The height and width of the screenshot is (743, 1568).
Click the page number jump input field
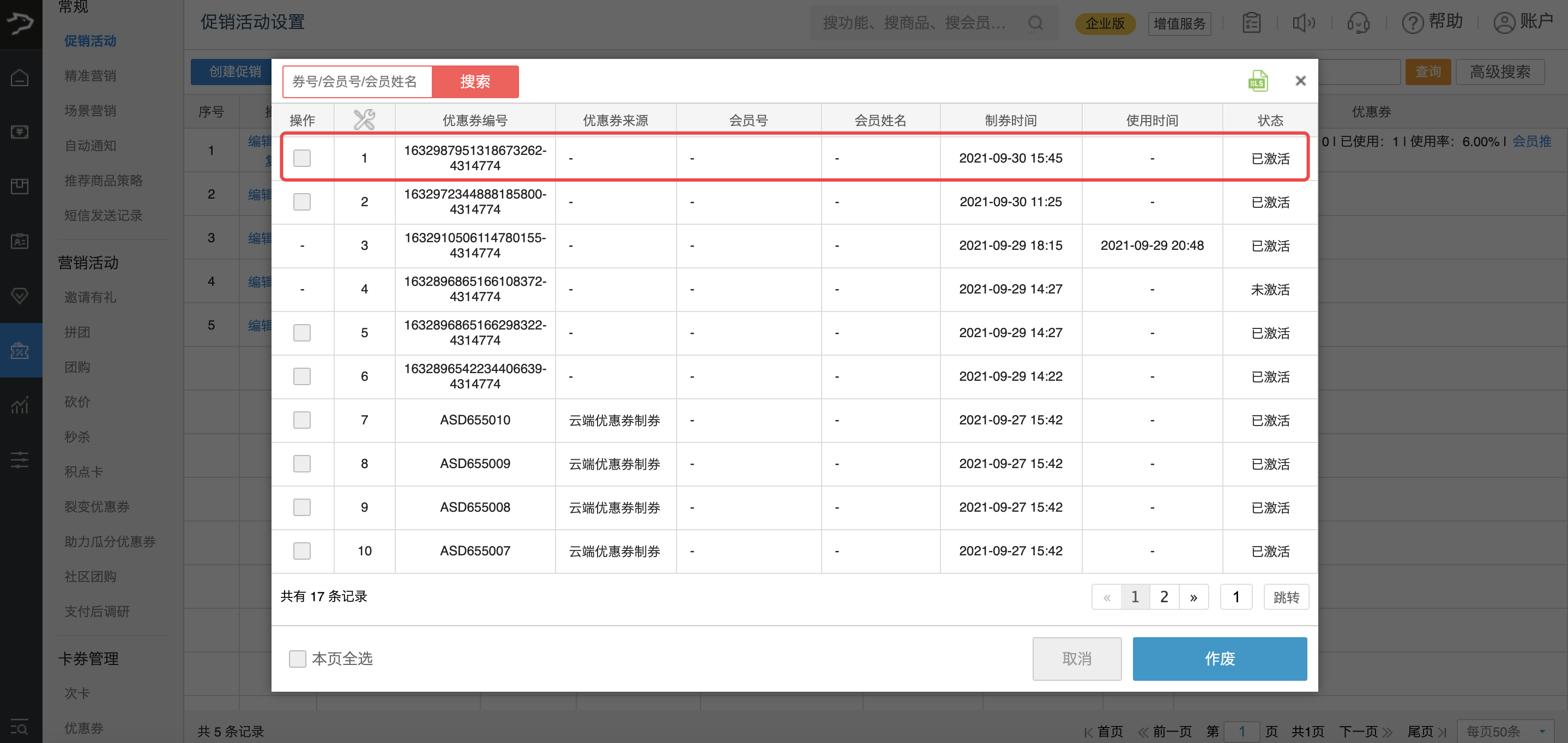pos(1237,597)
